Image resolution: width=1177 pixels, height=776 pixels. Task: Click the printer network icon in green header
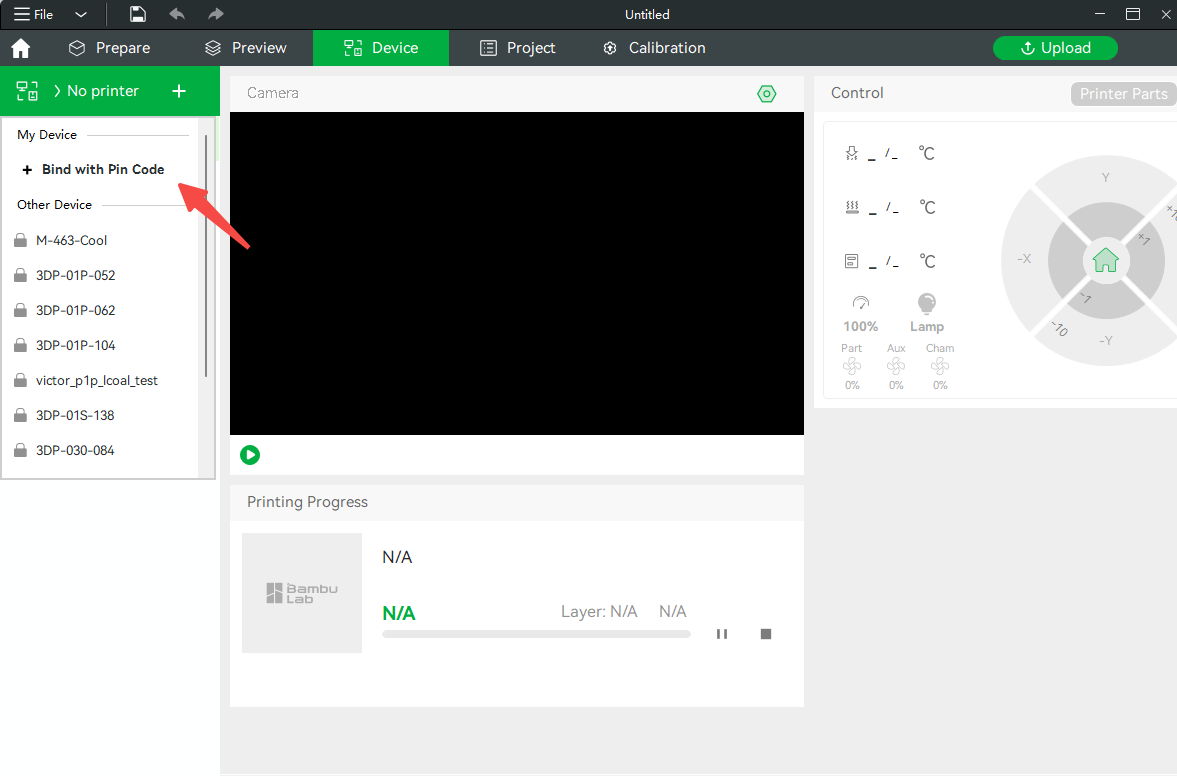click(x=27, y=91)
